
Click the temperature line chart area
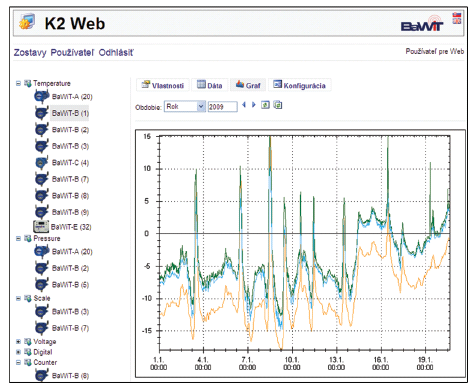point(305,243)
